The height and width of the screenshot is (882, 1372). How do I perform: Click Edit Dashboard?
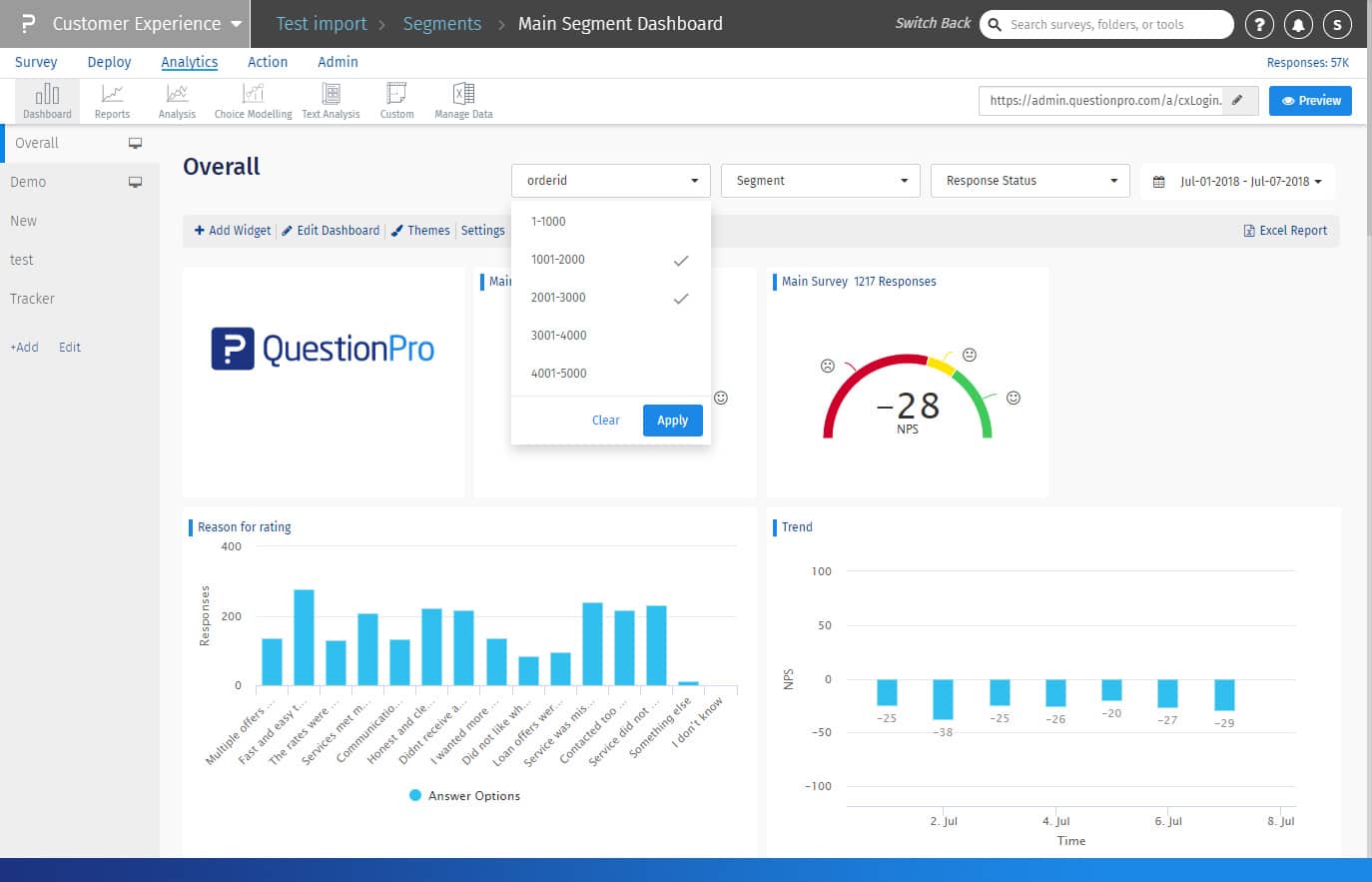pyautogui.click(x=331, y=231)
